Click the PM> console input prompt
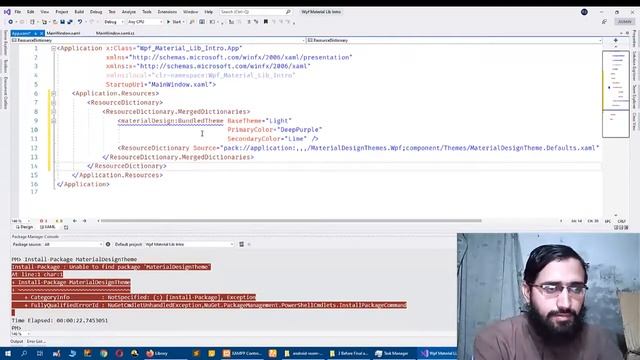The height and width of the screenshot is (360, 640). pyautogui.click(x=16, y=328)
